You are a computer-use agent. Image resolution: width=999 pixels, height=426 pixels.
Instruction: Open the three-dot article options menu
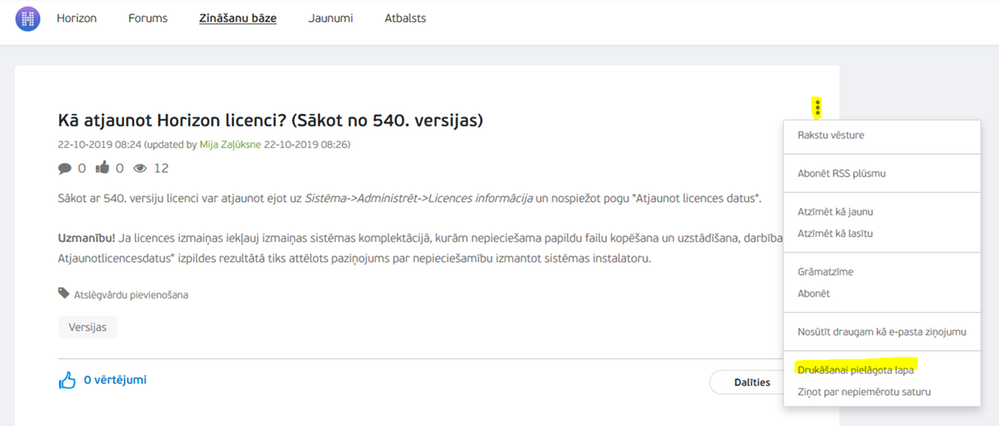coord(817,107)
